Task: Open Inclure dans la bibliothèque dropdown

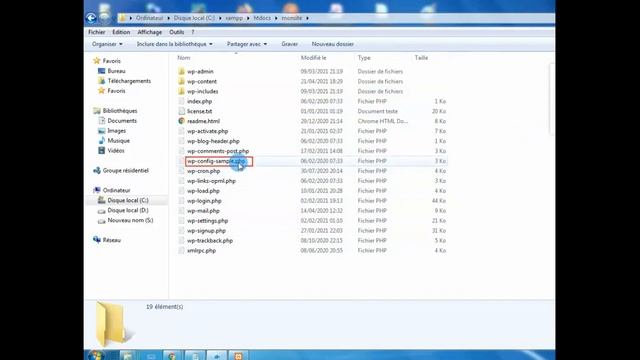Action: (174, 44)
